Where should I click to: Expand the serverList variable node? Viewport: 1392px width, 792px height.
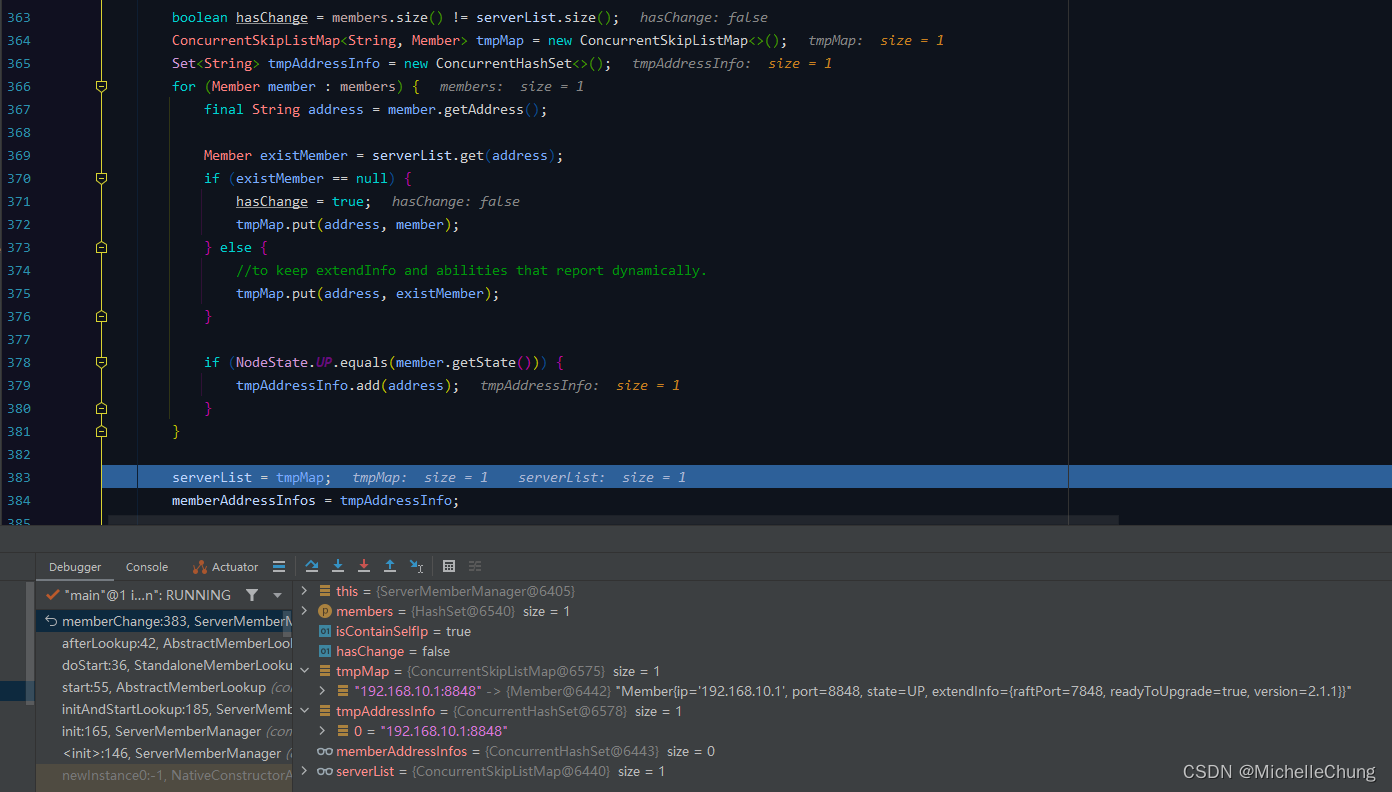coord(305,771)
